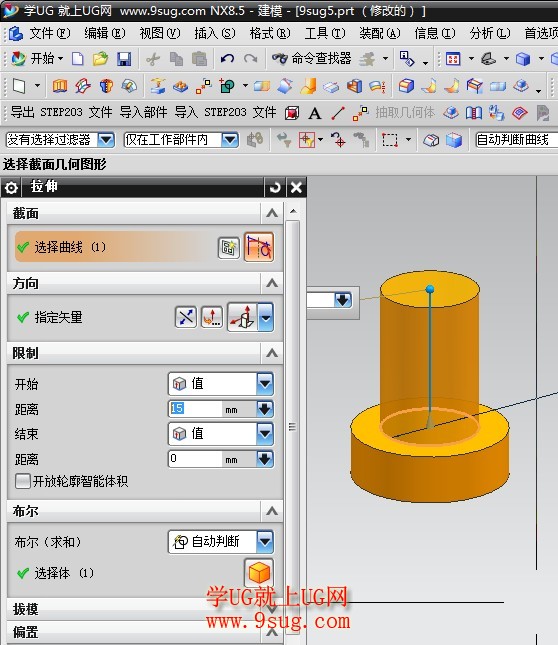
Task: Open the Start limit type dropdown
Action: click(x=265, y=384)
